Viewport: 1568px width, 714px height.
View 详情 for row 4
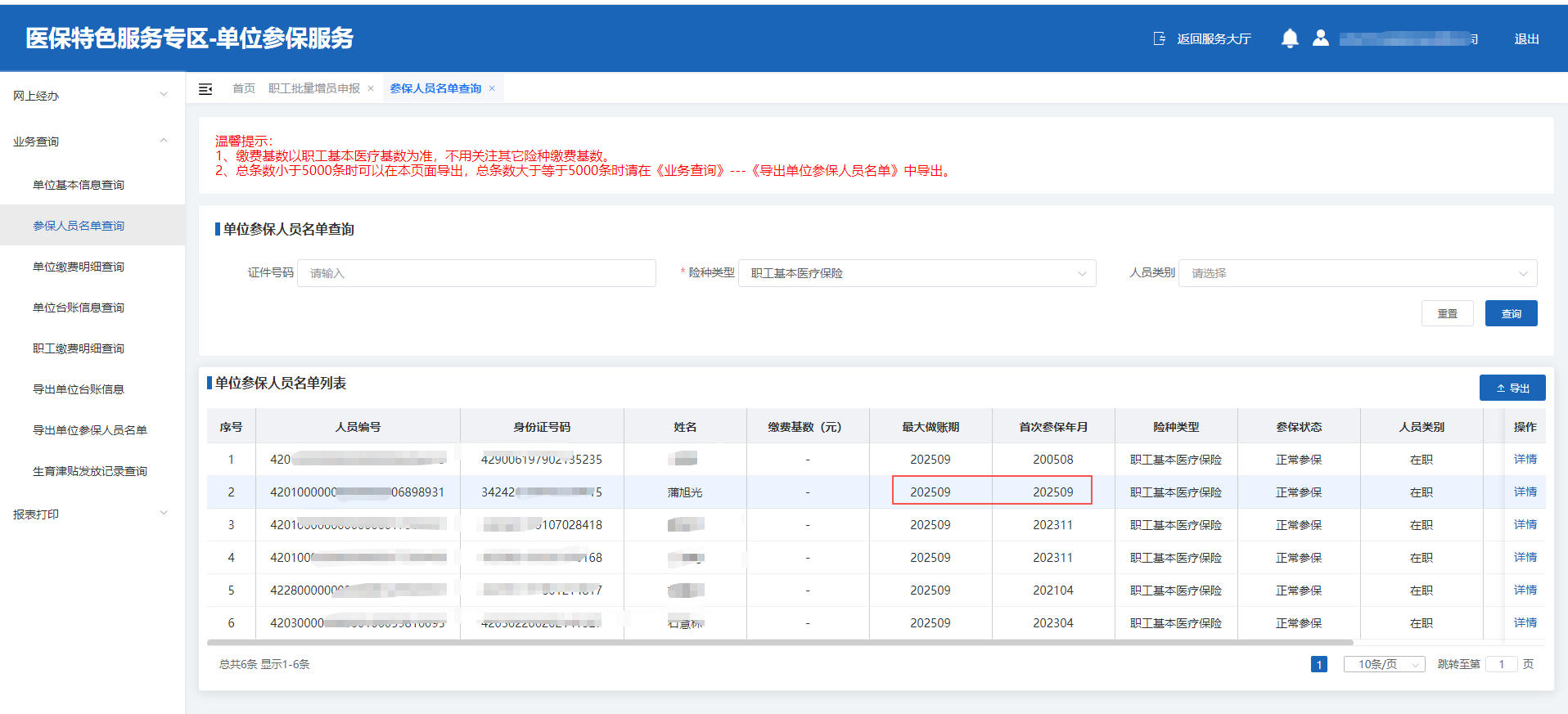(x=1525, y=557)
